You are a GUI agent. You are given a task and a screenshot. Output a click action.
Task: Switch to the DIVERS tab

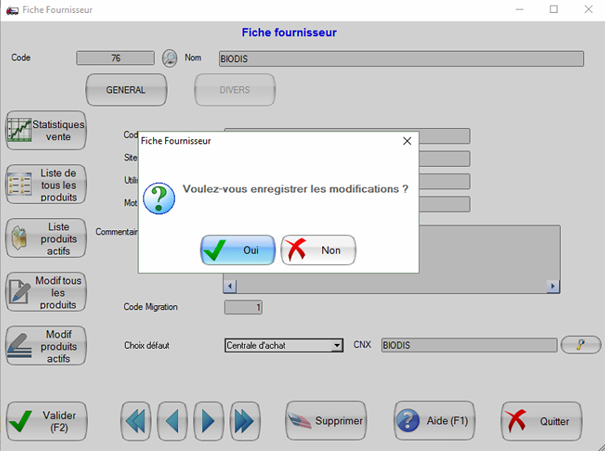tap(234, 90)
